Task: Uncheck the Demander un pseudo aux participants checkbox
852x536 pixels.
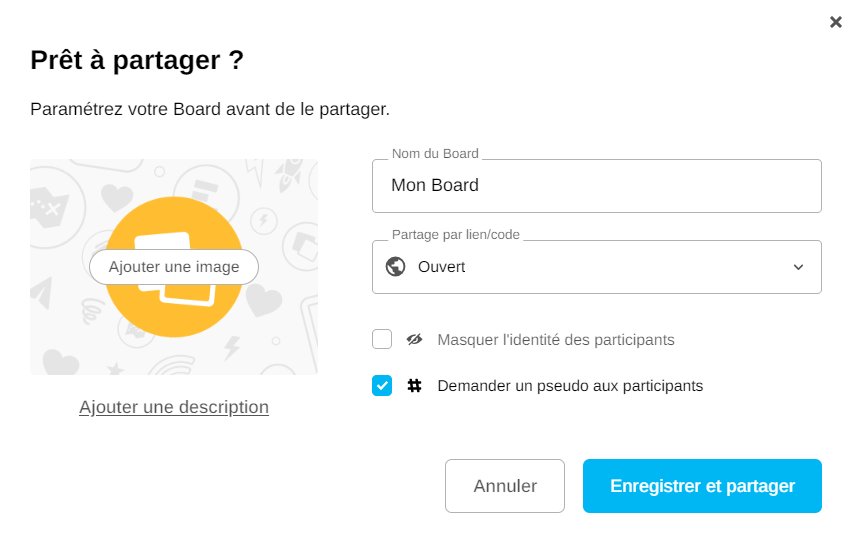Action: tap(382, 386)
